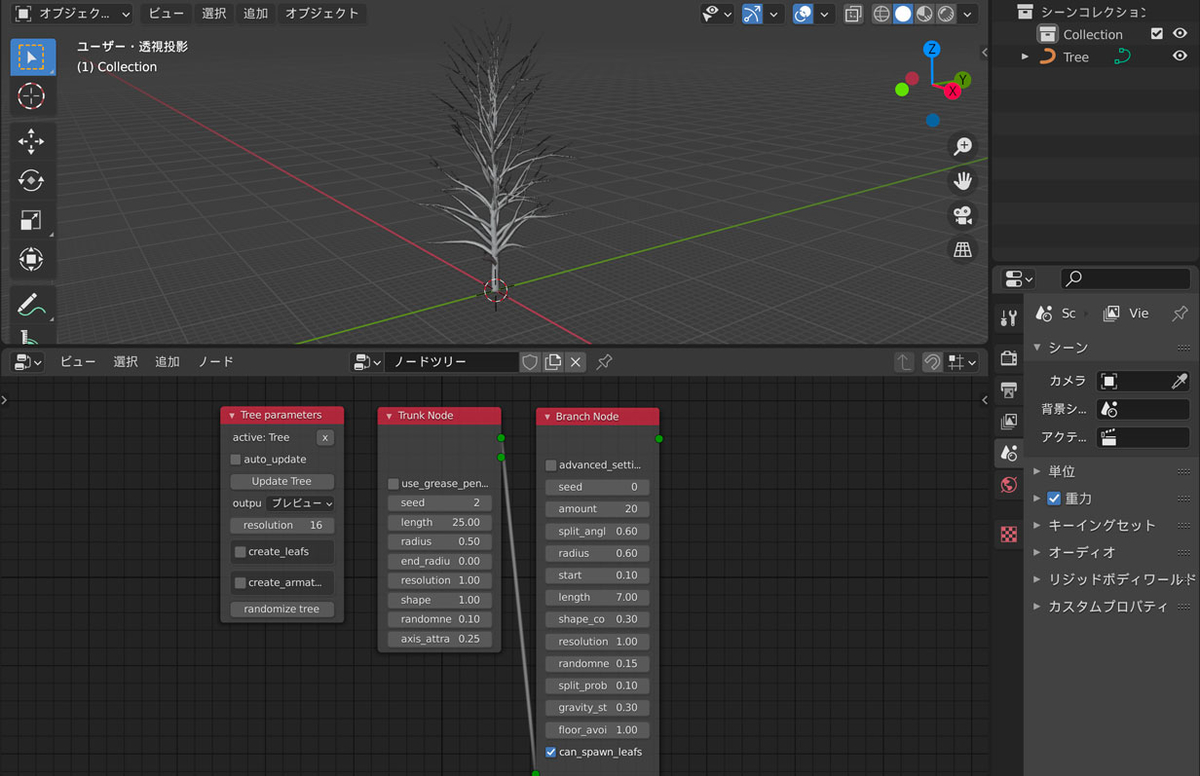Choose the Move tool
This screenshot has height=776, width=1200.
coord(32,142)
